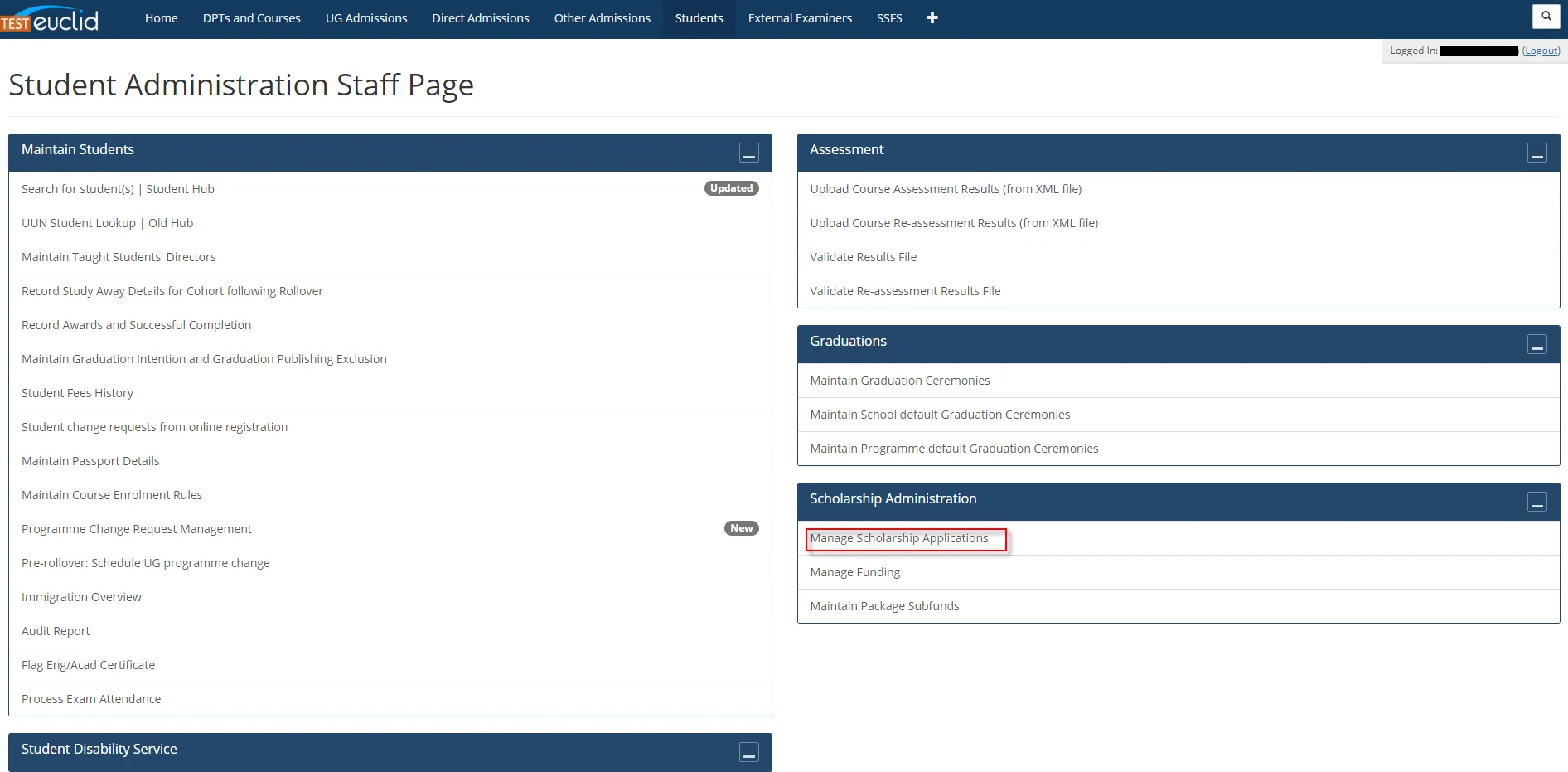Screen dimensions: 1568x772
Task: Collapse the Maintain Students panel
Action: pos(748,153)
